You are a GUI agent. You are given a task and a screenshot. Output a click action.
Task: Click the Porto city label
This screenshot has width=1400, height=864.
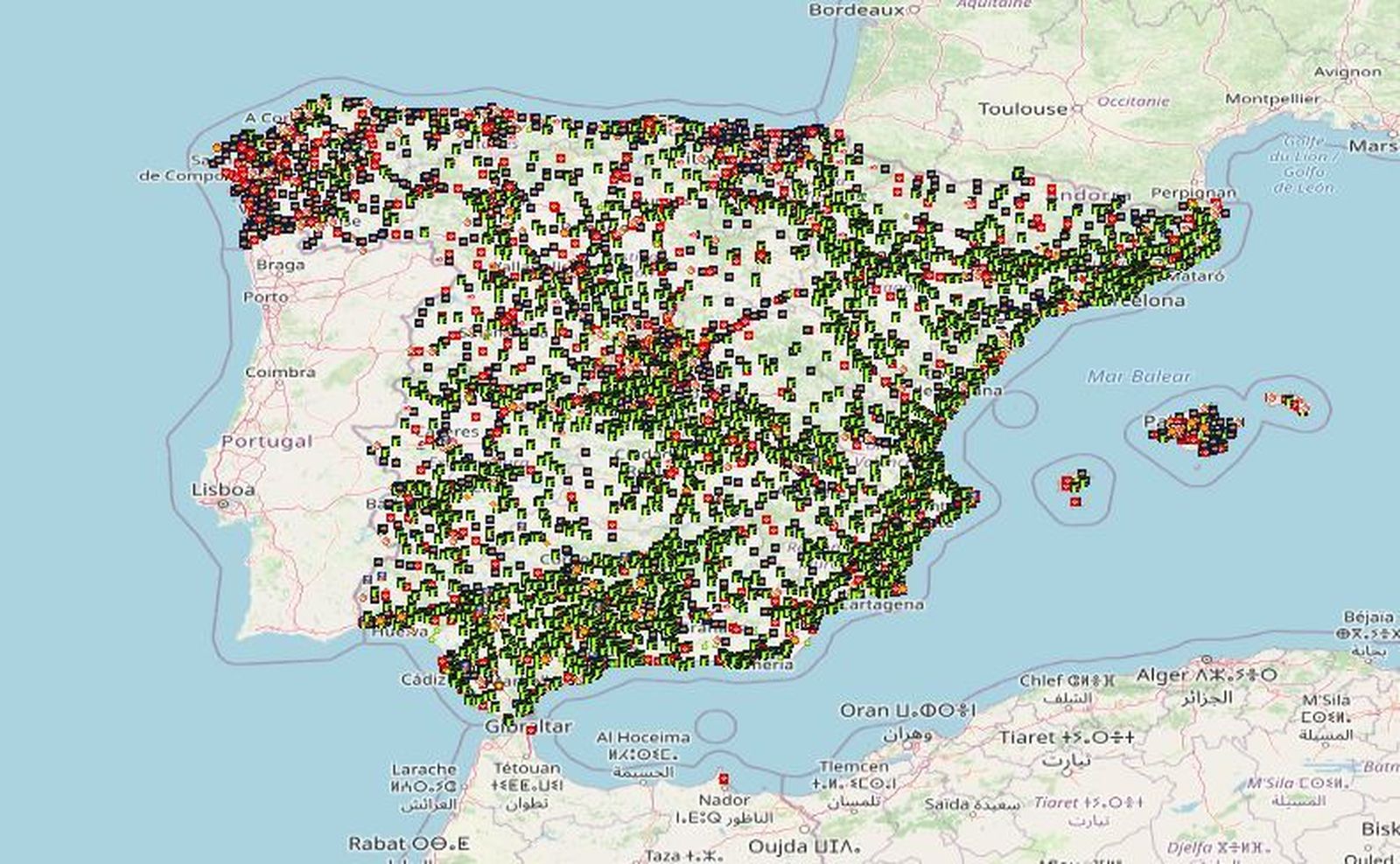[266, 297]
